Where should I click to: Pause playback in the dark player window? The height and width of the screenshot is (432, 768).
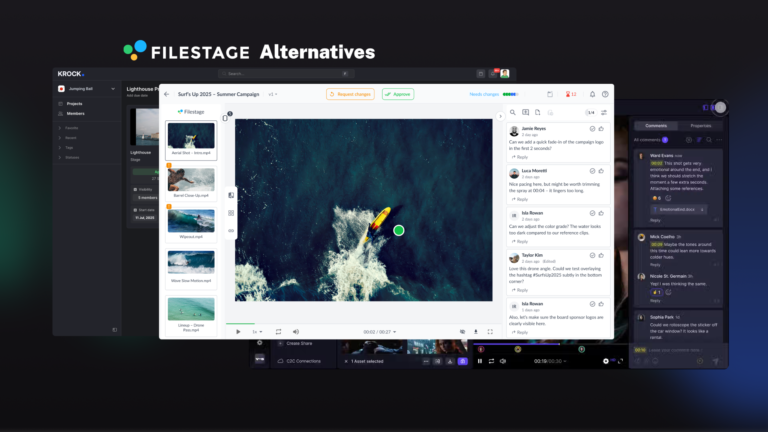click(x=480, y=361)
